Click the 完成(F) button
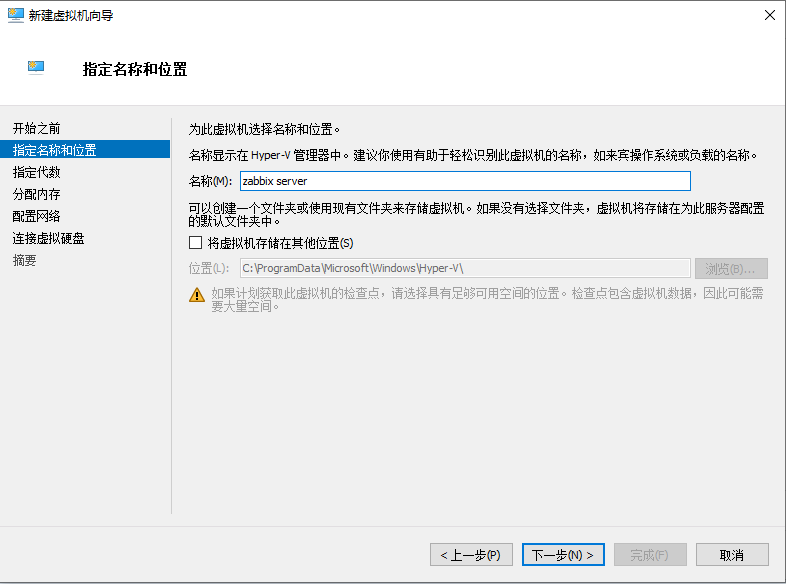This screenshot has height=584, width=786. (x=650, y=555)
